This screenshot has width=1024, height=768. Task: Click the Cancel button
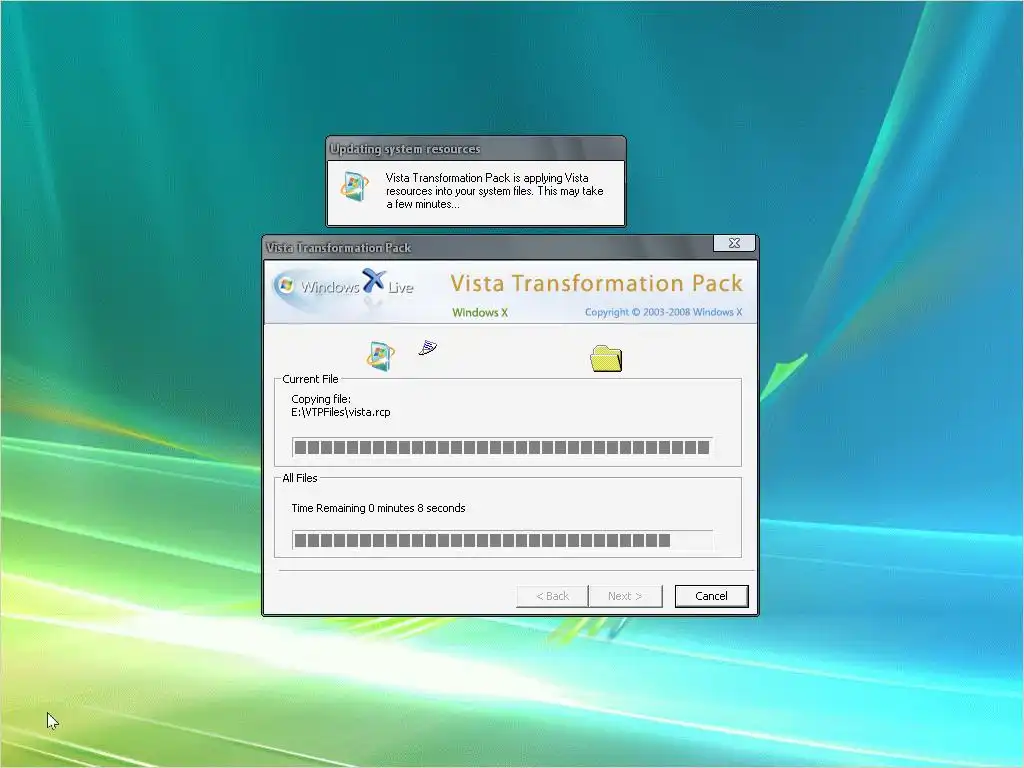(x=711, y=596)
